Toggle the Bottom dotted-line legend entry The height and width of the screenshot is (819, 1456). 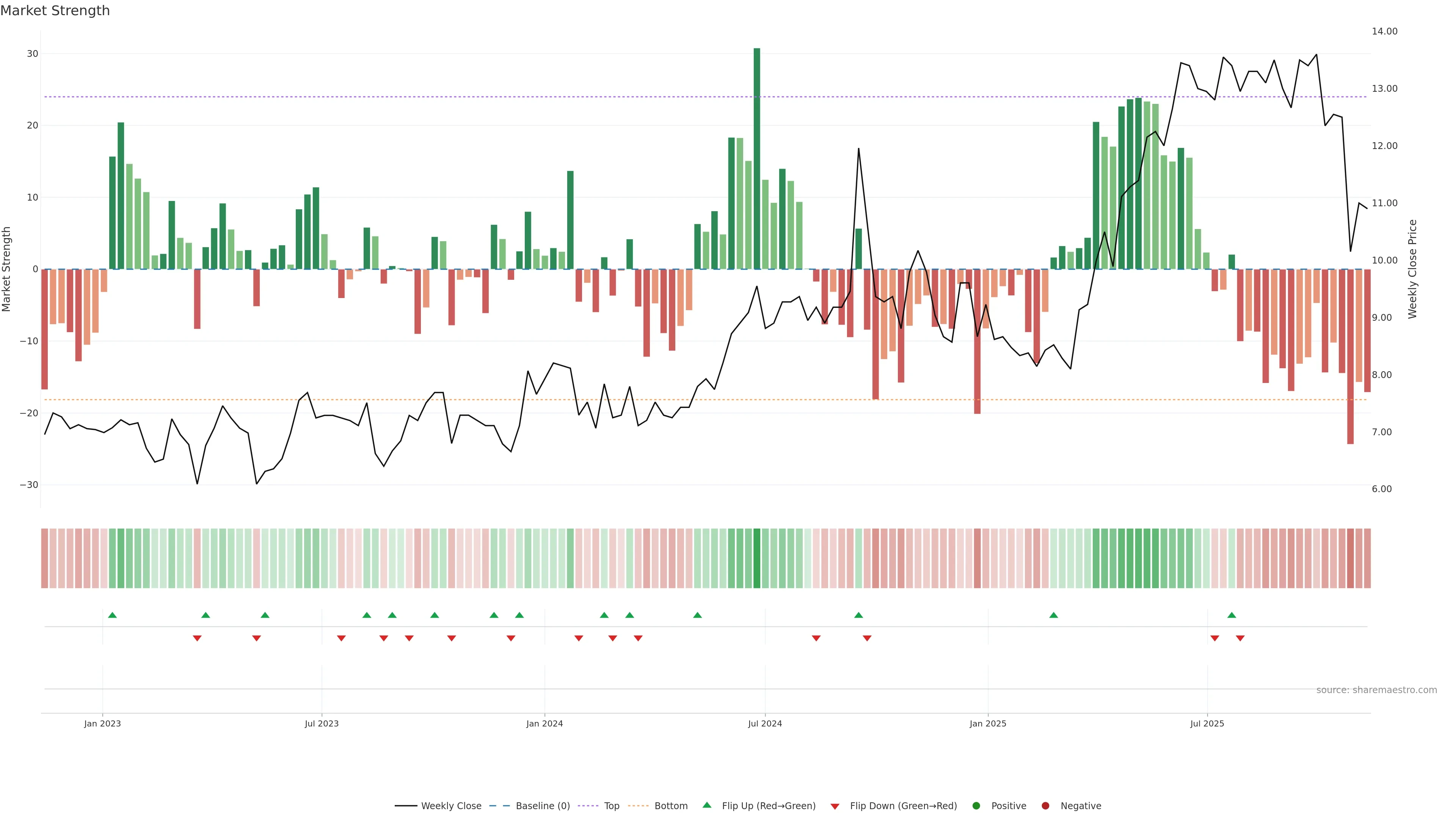tap(670, 806)
